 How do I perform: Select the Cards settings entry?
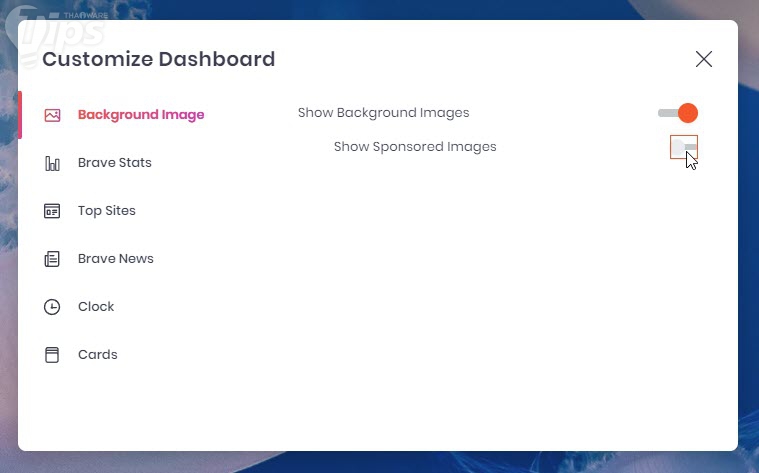click(97, 354)
